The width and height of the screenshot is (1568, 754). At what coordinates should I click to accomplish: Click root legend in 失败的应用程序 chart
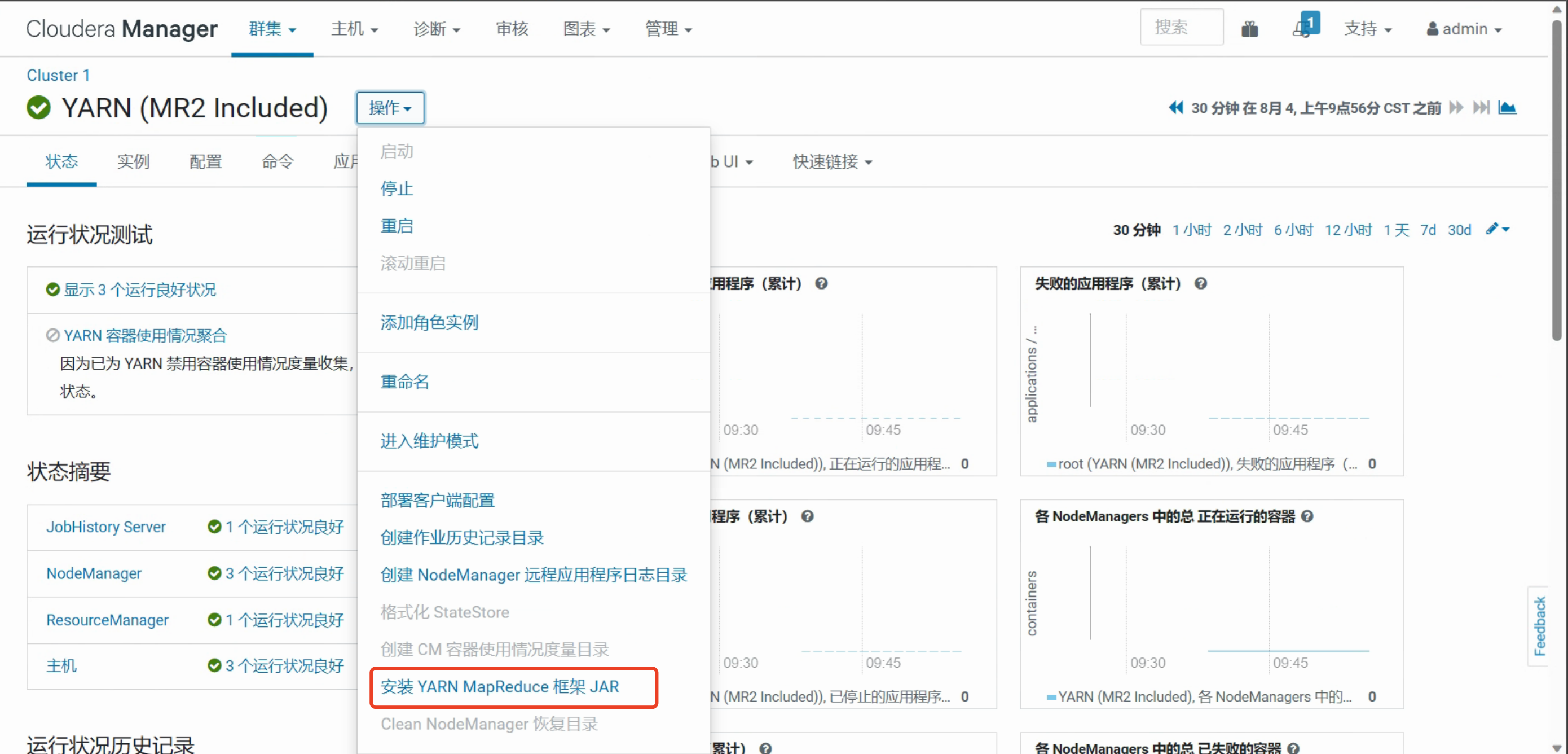click(1202, 463)
